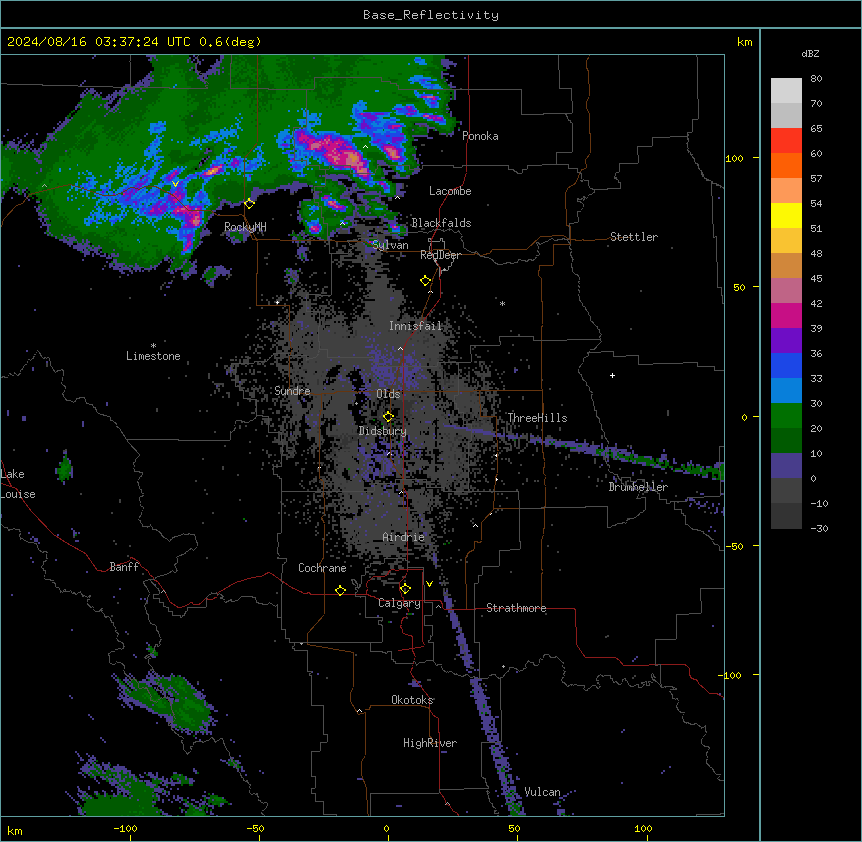
Task: Select the orange 60-57 dBZ legend swatch
Action: [x=786, y=165]
